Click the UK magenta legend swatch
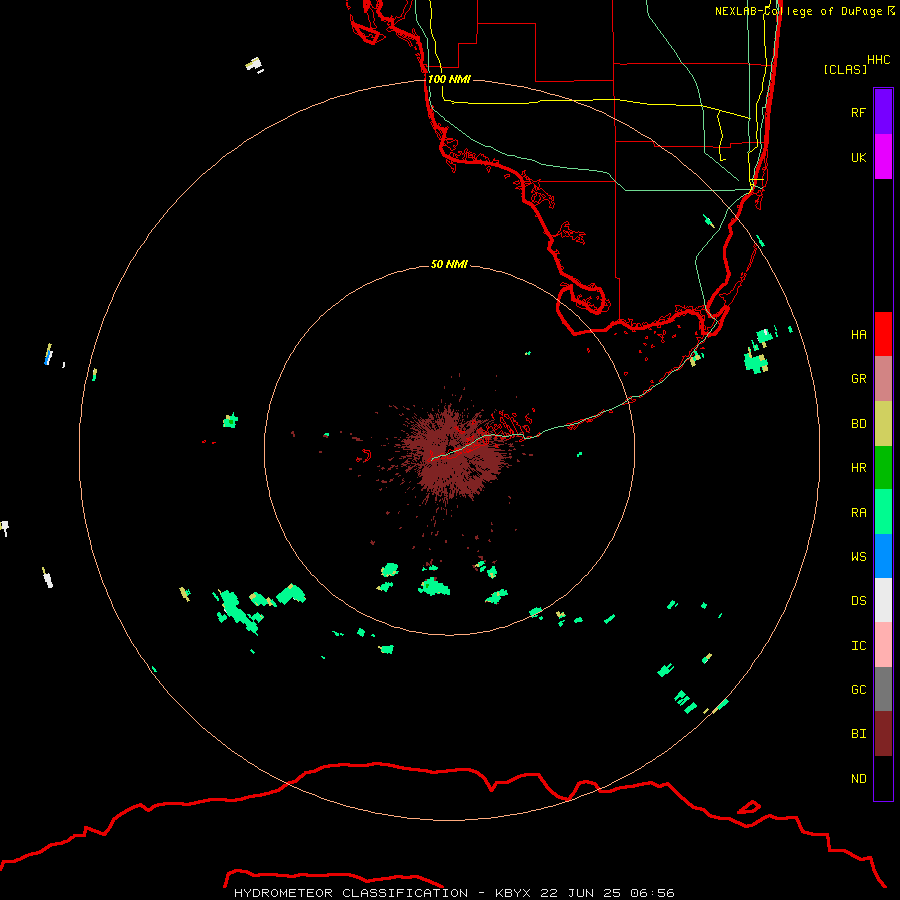The image size is (900, 900). coord(883,157)
